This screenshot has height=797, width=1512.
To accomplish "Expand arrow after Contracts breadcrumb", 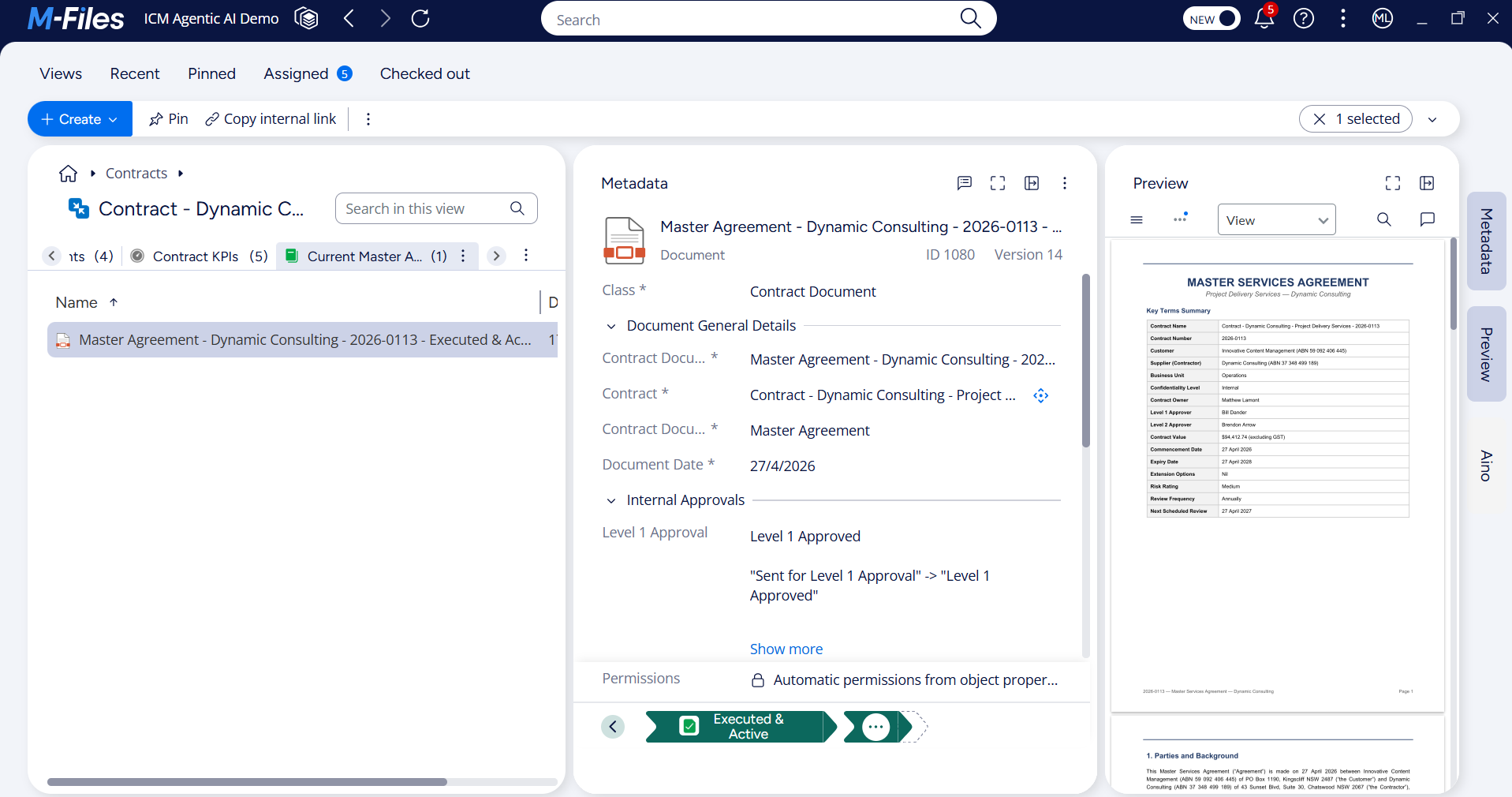I will 181,173.
